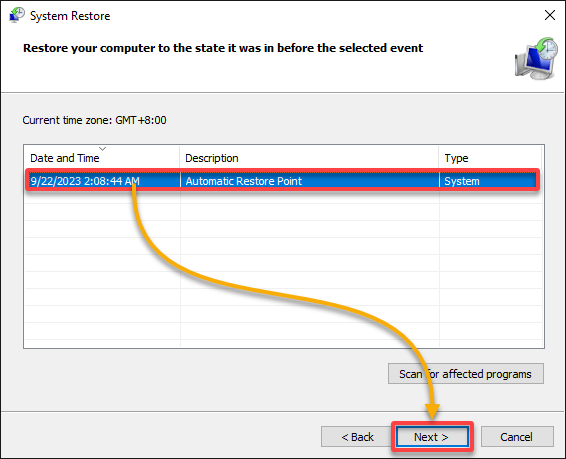Click the divider between Date and Description headers
This screenshot has width=566, height=459.
coord(179,157)
